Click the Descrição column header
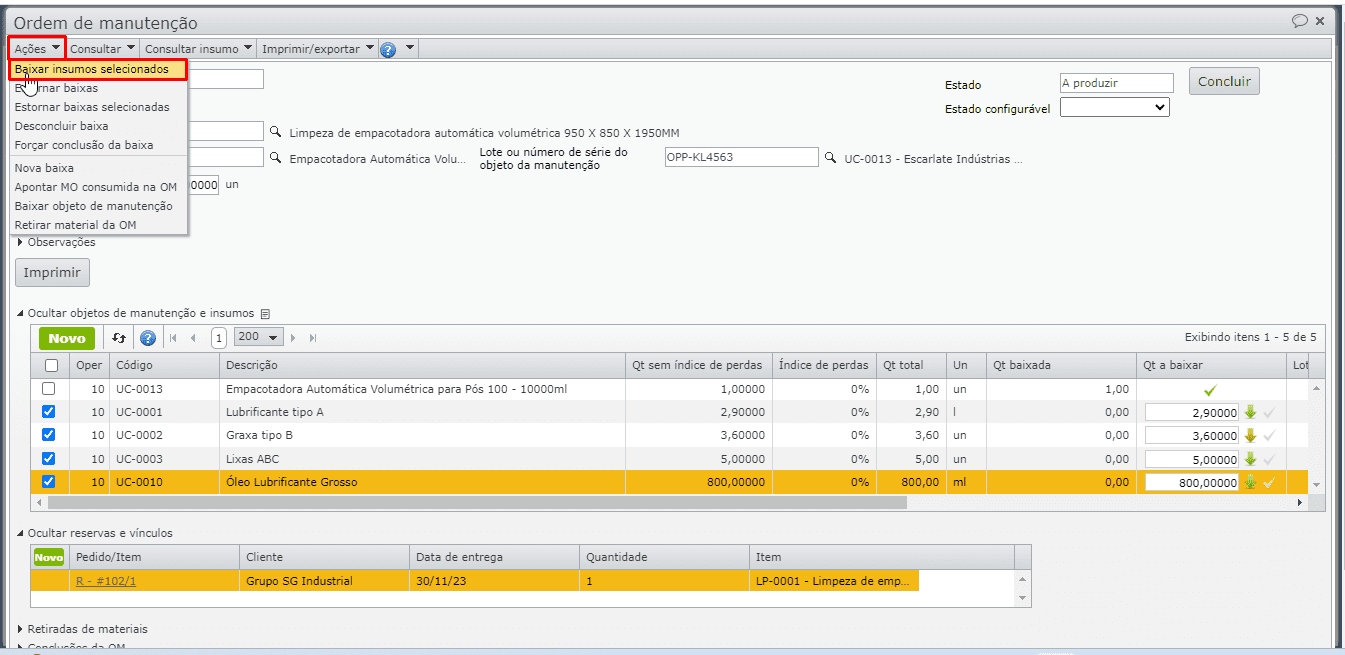 pyautogui.click(x=422, y=365)
